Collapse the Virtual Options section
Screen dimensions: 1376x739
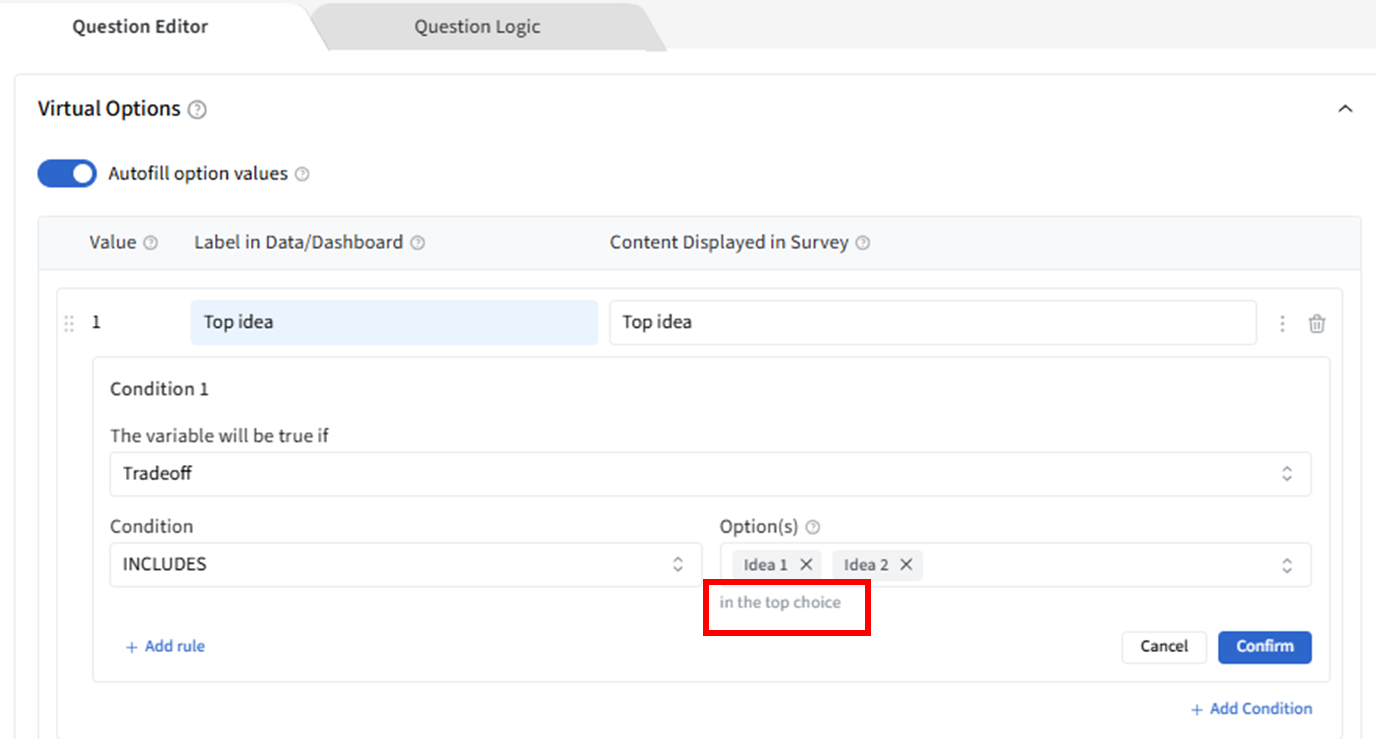click(x=1345, y=109)
